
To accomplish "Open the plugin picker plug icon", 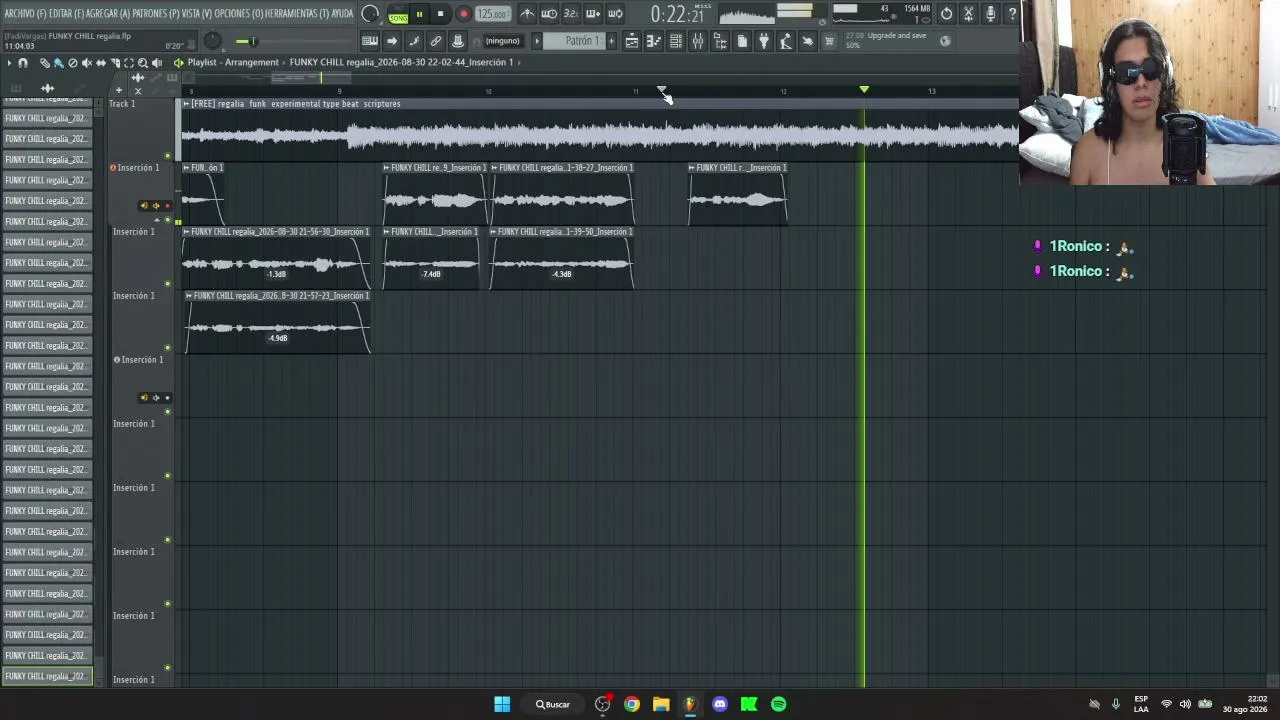I will coord(764,41).
